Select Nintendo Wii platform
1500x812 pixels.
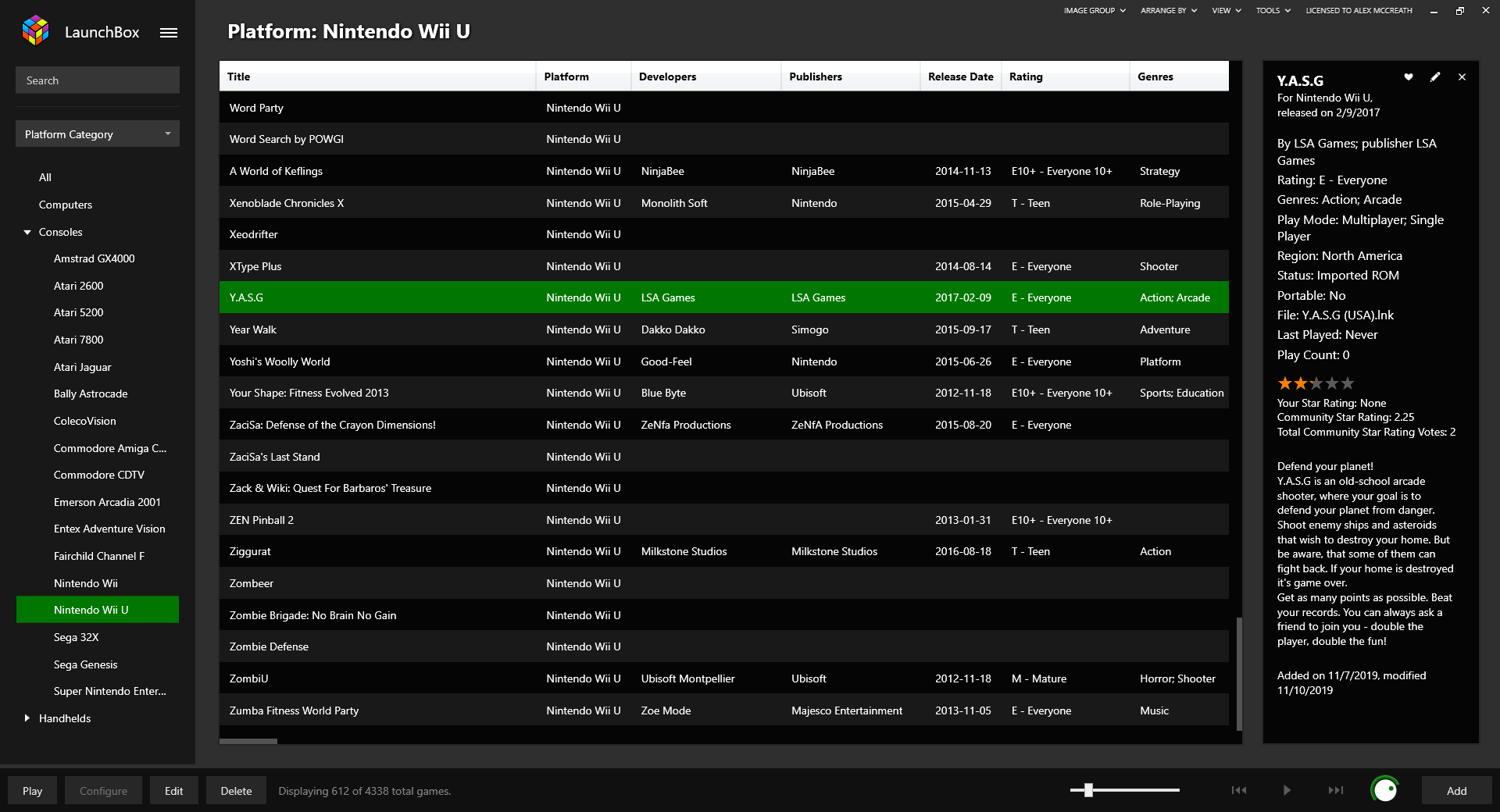tap(86, 583)
